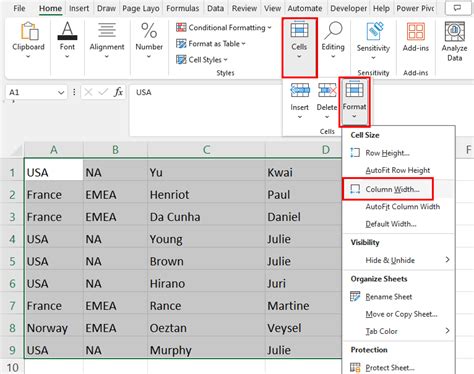Image resolution: width=474 pixels, height=374 pixels.
Task: Click the Insert Function fx icon
Action: 118,92
